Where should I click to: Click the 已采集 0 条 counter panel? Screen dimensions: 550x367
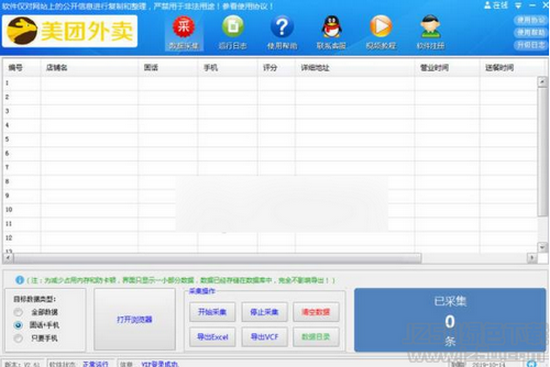(450, 320)
